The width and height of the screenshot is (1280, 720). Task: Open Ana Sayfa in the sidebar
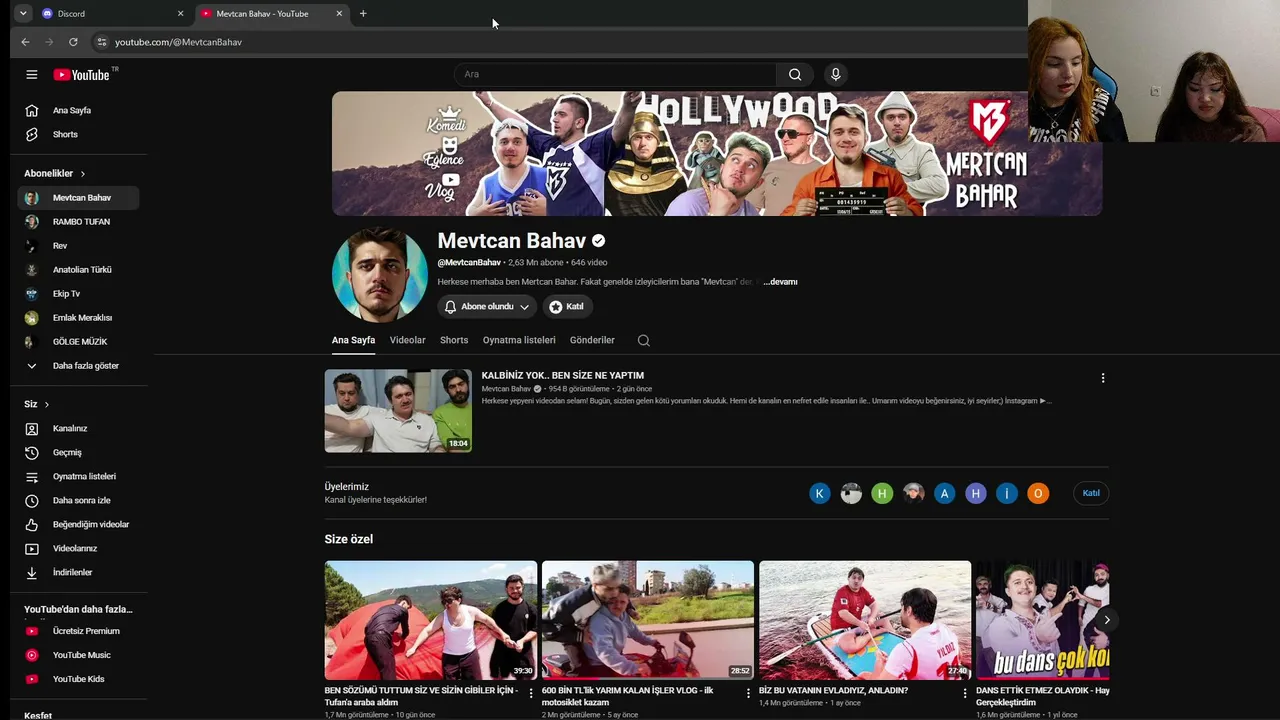78,110
